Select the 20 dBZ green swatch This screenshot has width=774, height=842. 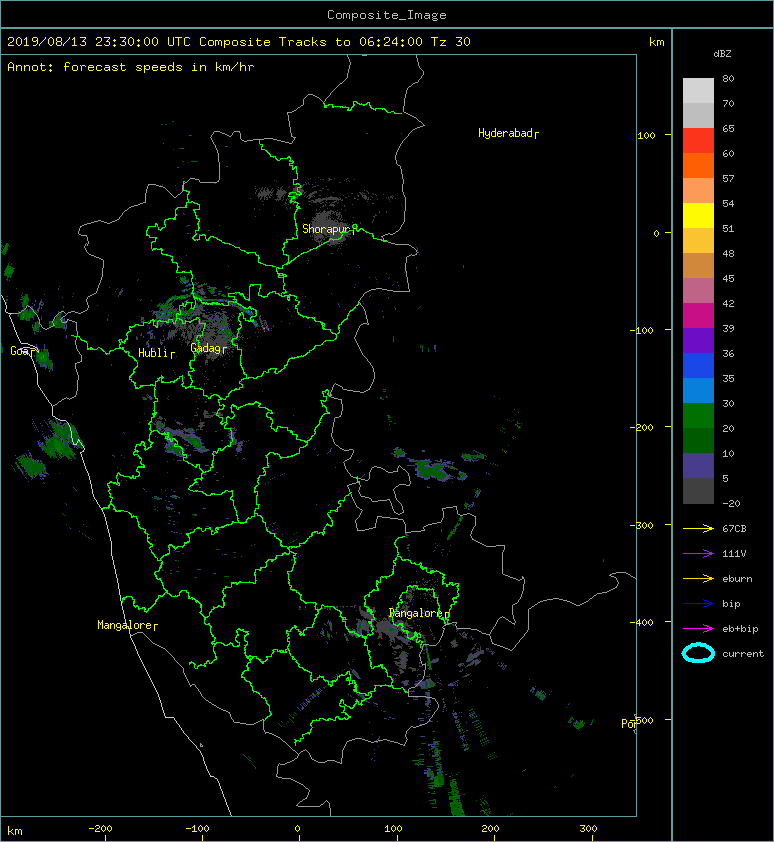coord(698,415)
